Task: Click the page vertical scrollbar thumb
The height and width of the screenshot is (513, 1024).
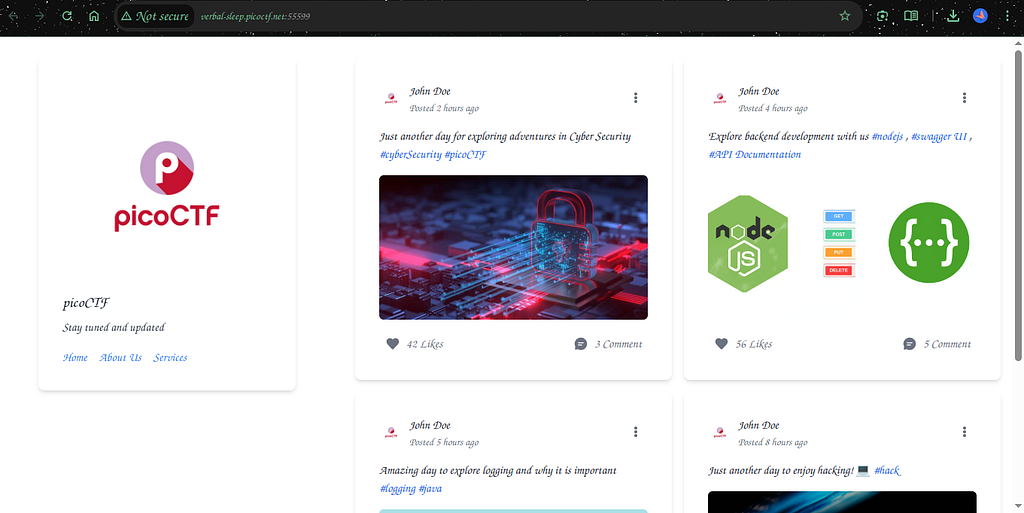Action: pyautogui.click(x=1018, y=204)
